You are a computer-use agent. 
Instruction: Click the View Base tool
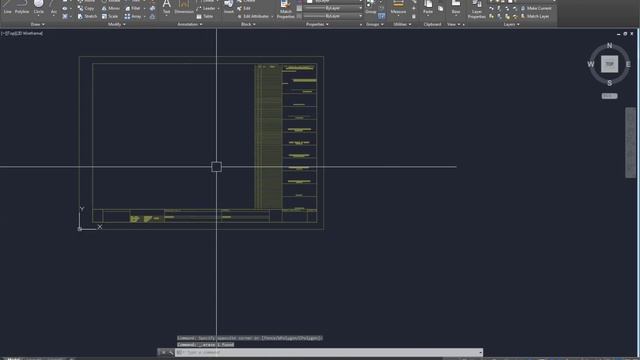(456, 7)
